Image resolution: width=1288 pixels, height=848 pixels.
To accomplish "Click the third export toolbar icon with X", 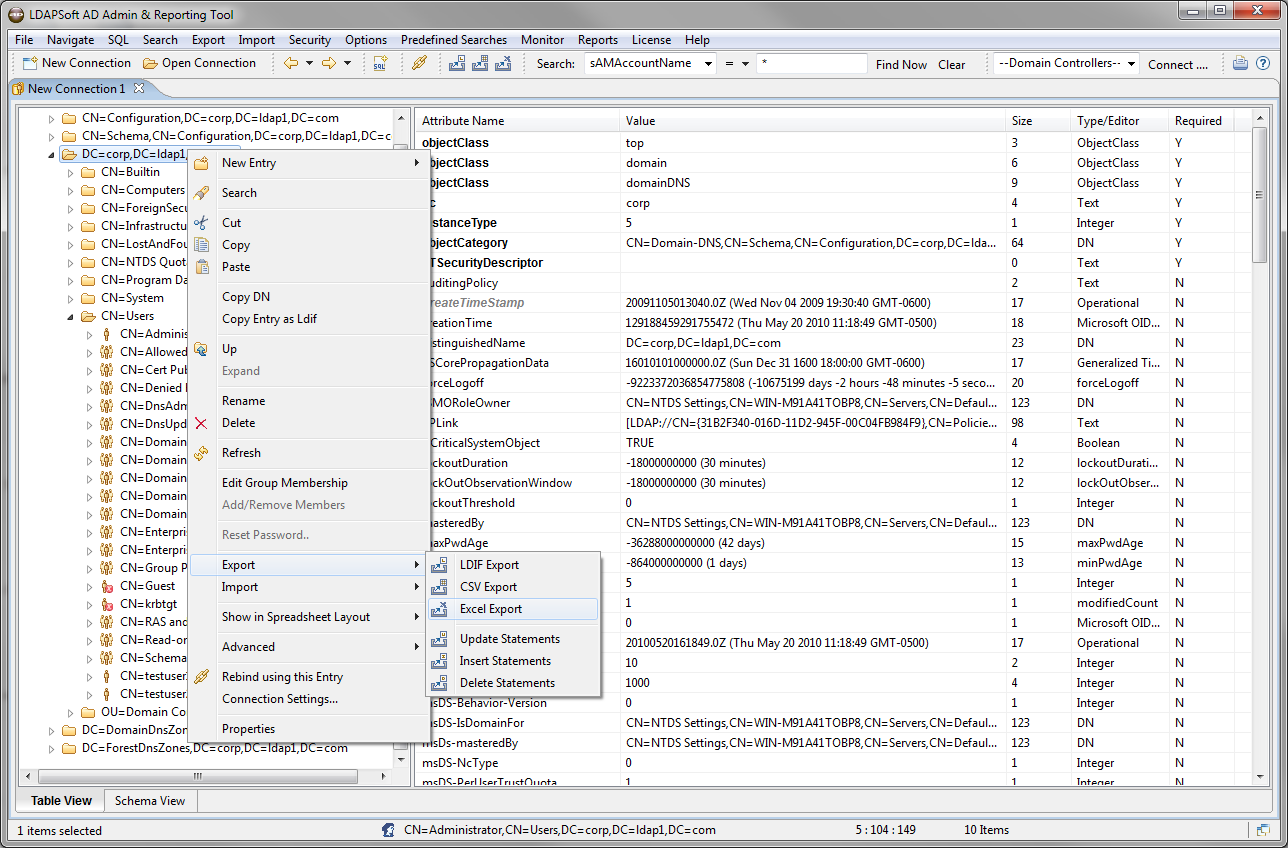I will point(503,63).
